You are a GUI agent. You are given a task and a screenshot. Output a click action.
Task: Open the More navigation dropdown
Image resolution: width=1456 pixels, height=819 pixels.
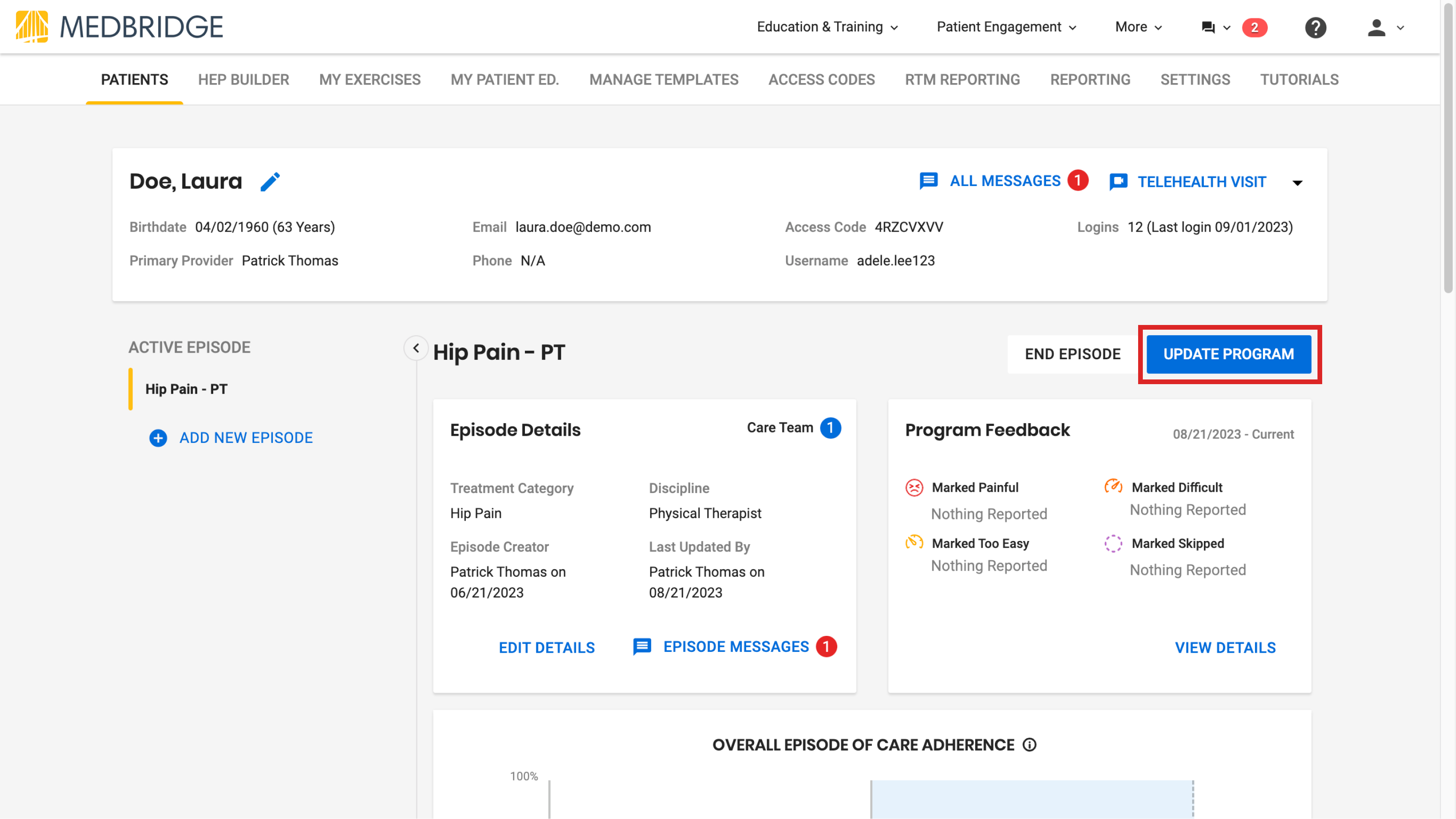[x=1137, y=27]
